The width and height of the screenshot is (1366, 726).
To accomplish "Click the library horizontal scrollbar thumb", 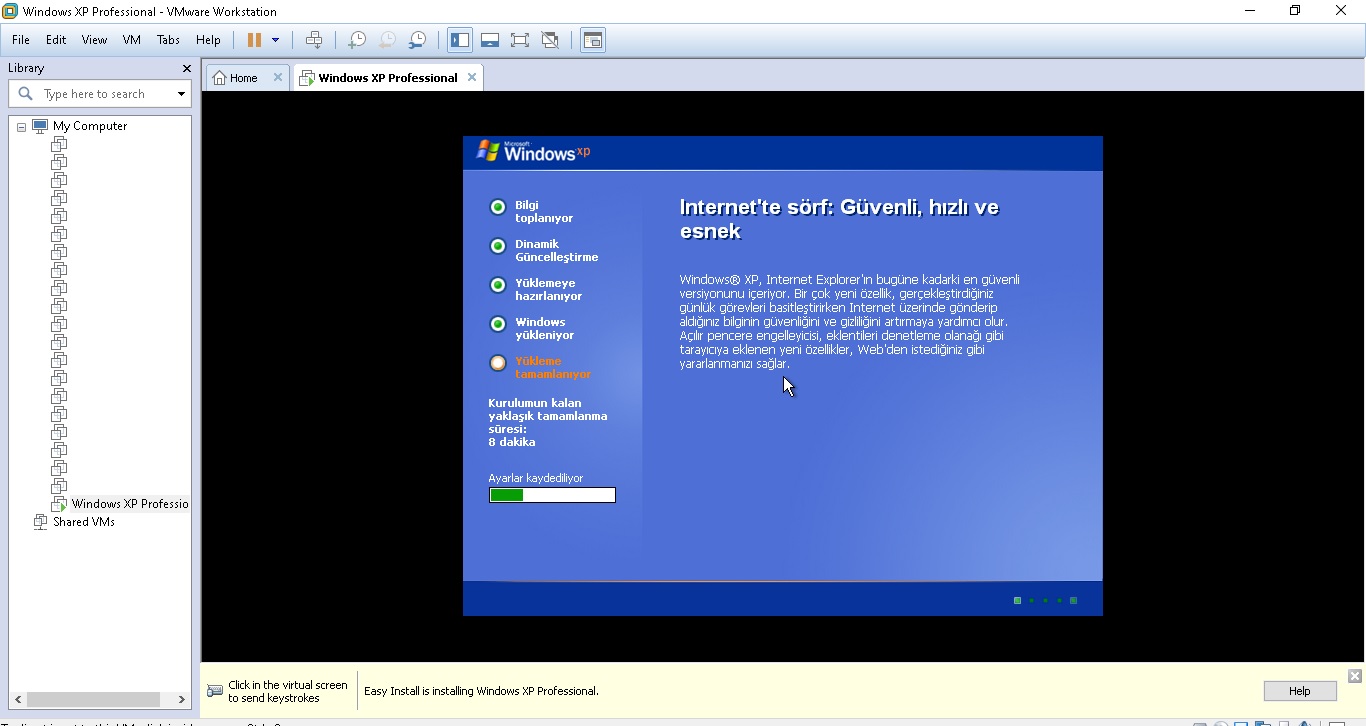I will pos(94,700).
